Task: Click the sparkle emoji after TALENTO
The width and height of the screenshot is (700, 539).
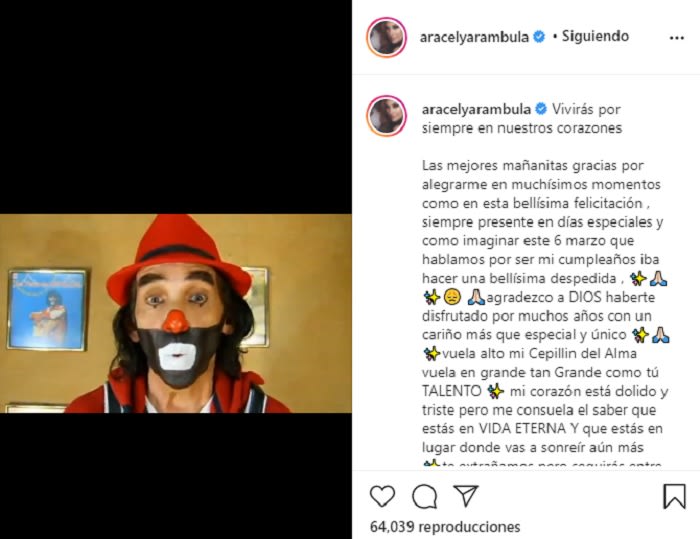Action: [x=496, y=391]
